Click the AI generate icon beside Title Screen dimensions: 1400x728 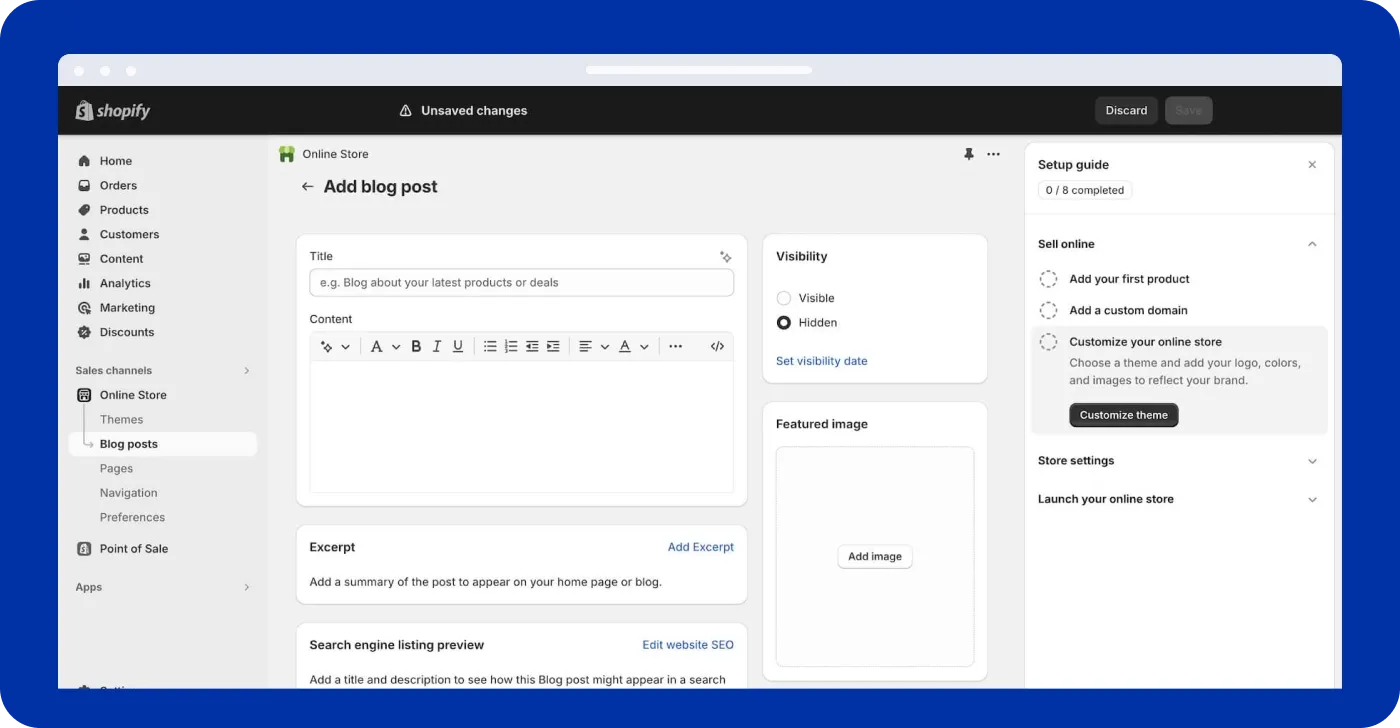[x=726, y=257]
